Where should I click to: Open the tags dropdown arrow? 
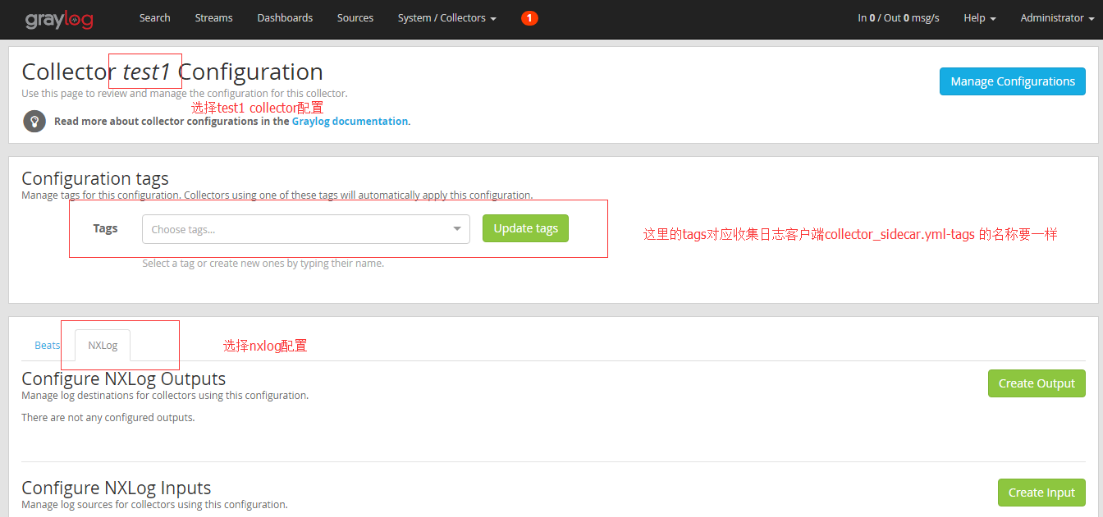pos(457,229)
